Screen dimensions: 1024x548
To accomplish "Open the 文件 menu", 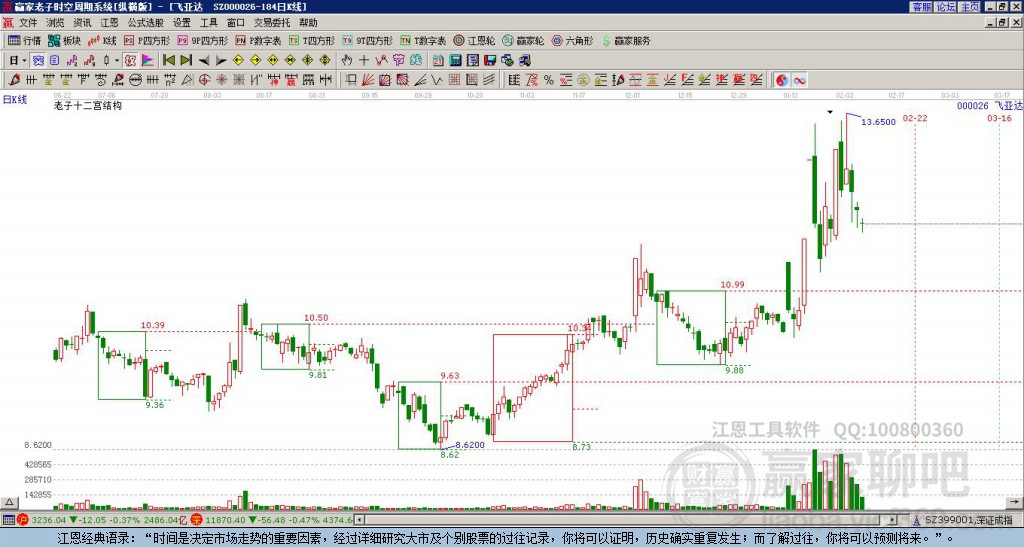I will pos(28,23).
